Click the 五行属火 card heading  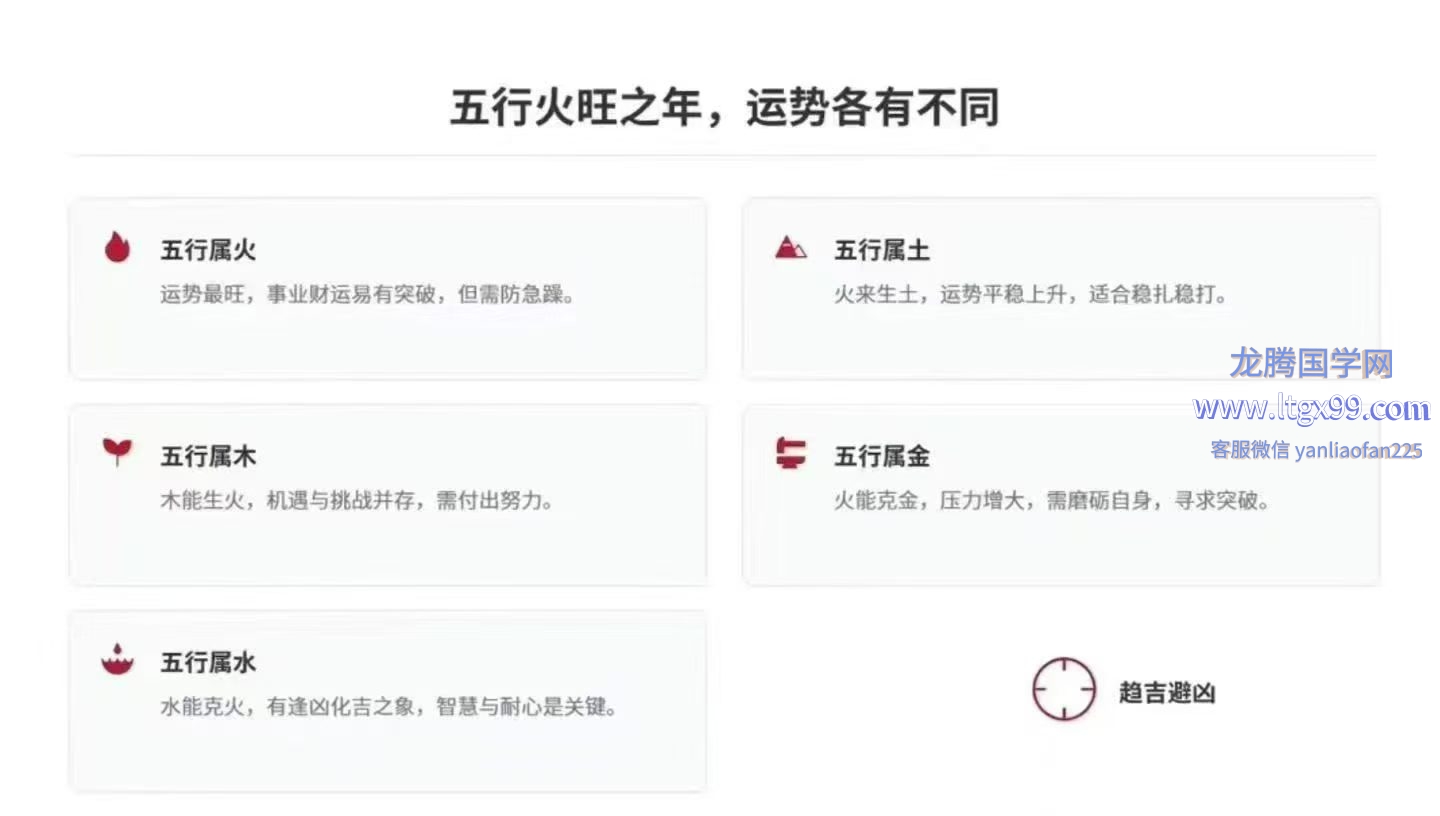(208, 250)
